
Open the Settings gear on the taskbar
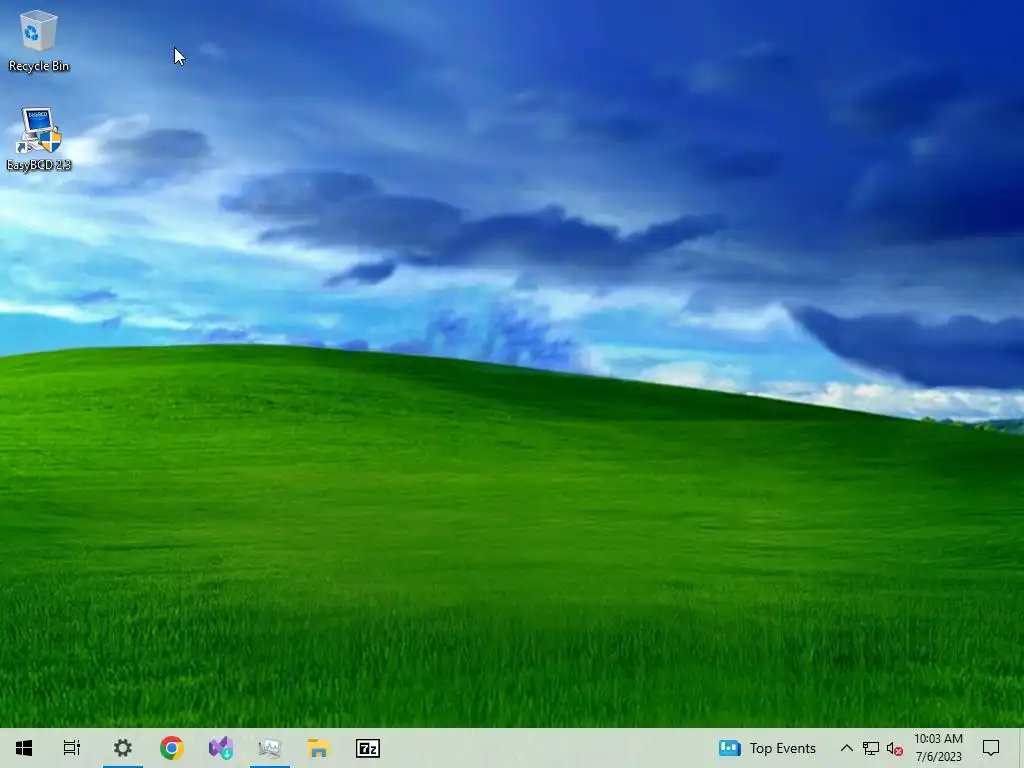point(123,748)
